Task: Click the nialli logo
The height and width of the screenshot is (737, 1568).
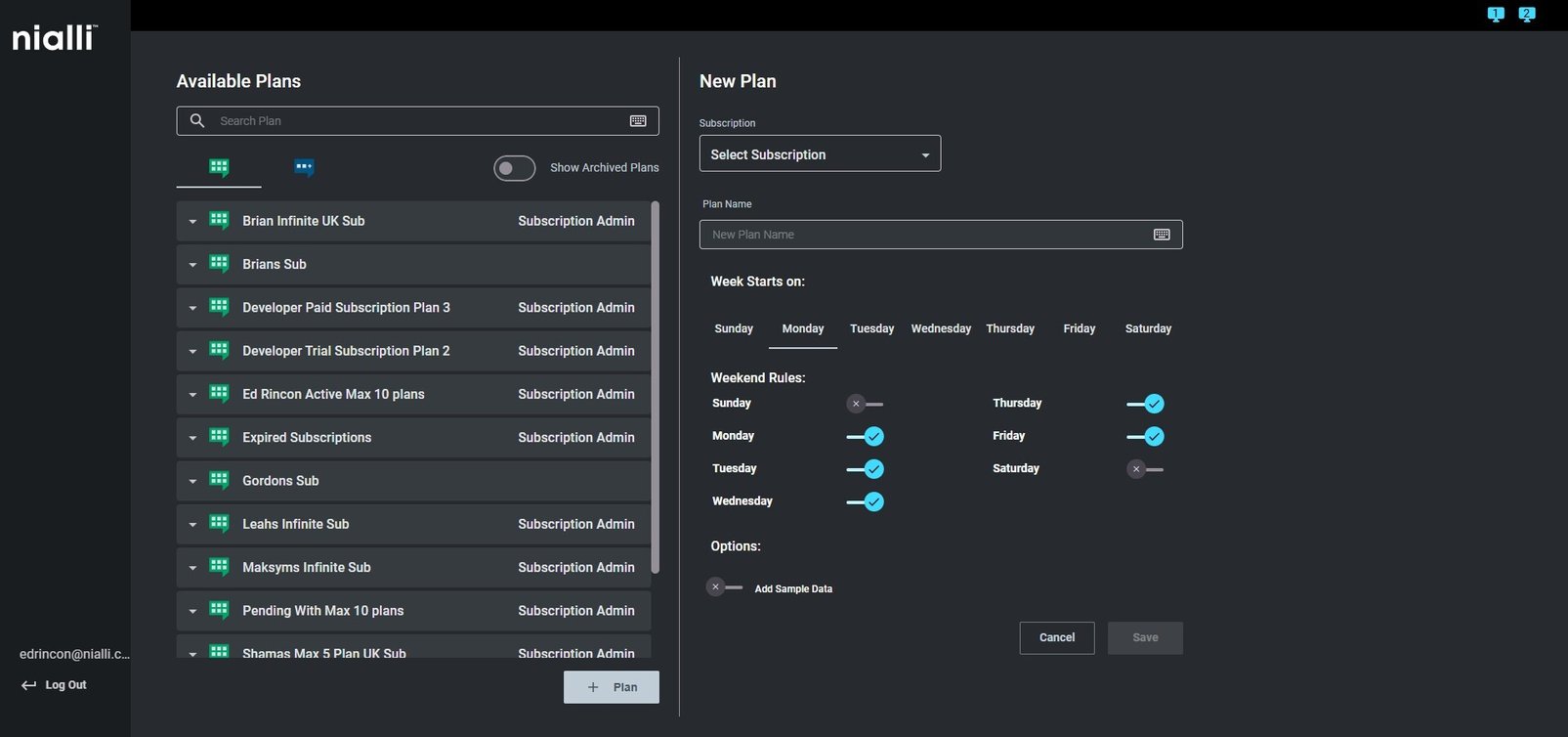Action: pos(55,38)
